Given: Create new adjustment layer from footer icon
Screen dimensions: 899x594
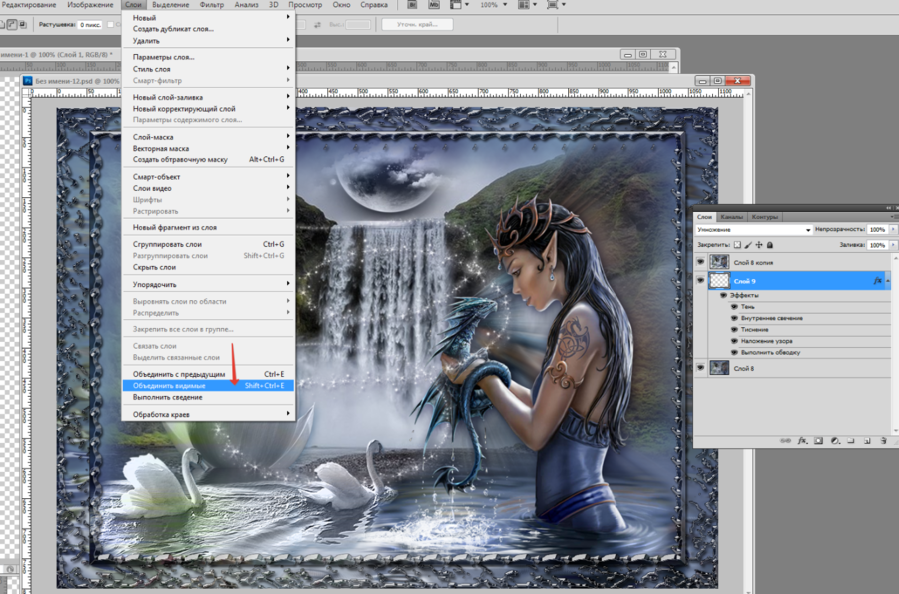Looking at the screenshot, I should tap(835, 441).
